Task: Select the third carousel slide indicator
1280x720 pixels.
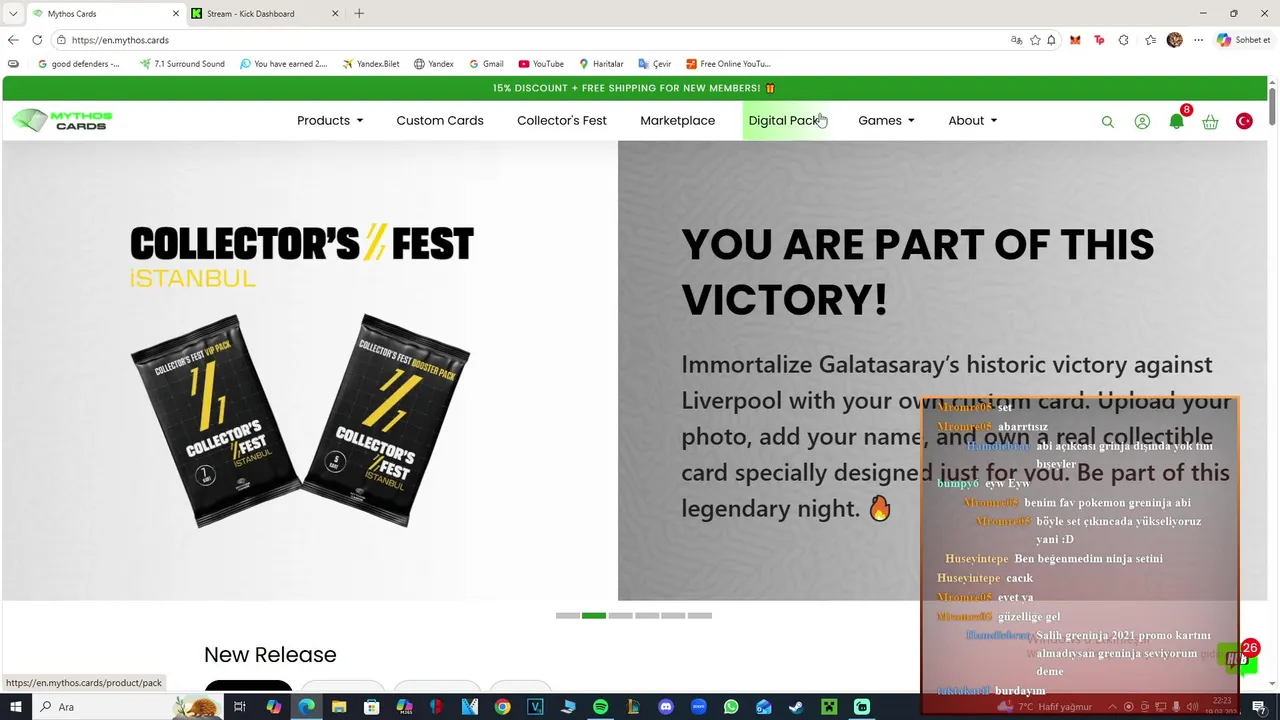Action: (x=620, y=616)
